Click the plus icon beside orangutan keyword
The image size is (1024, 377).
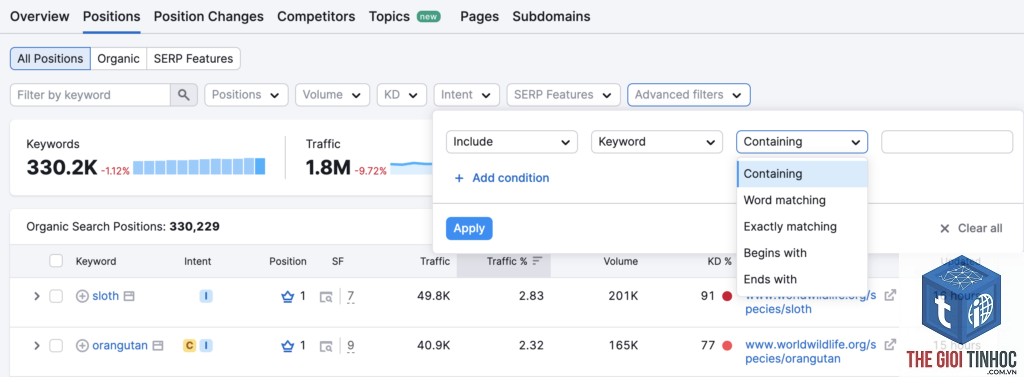(82, 346)
